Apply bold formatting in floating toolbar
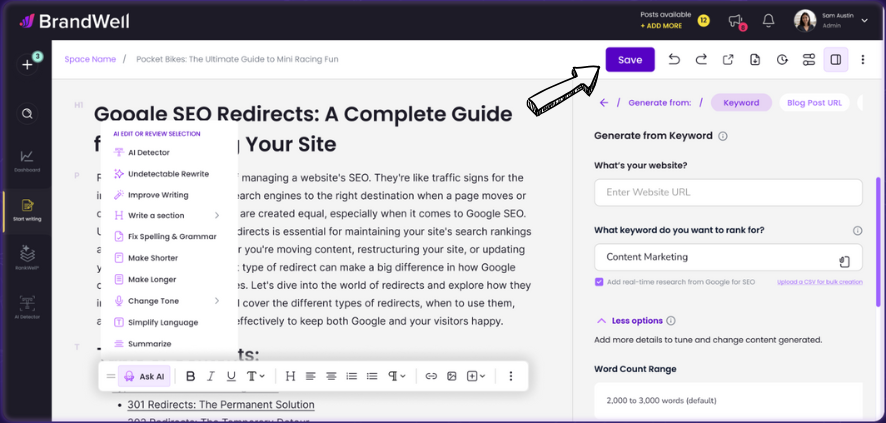The width and height of the screenshot is (886, 423). pos(190,376)
